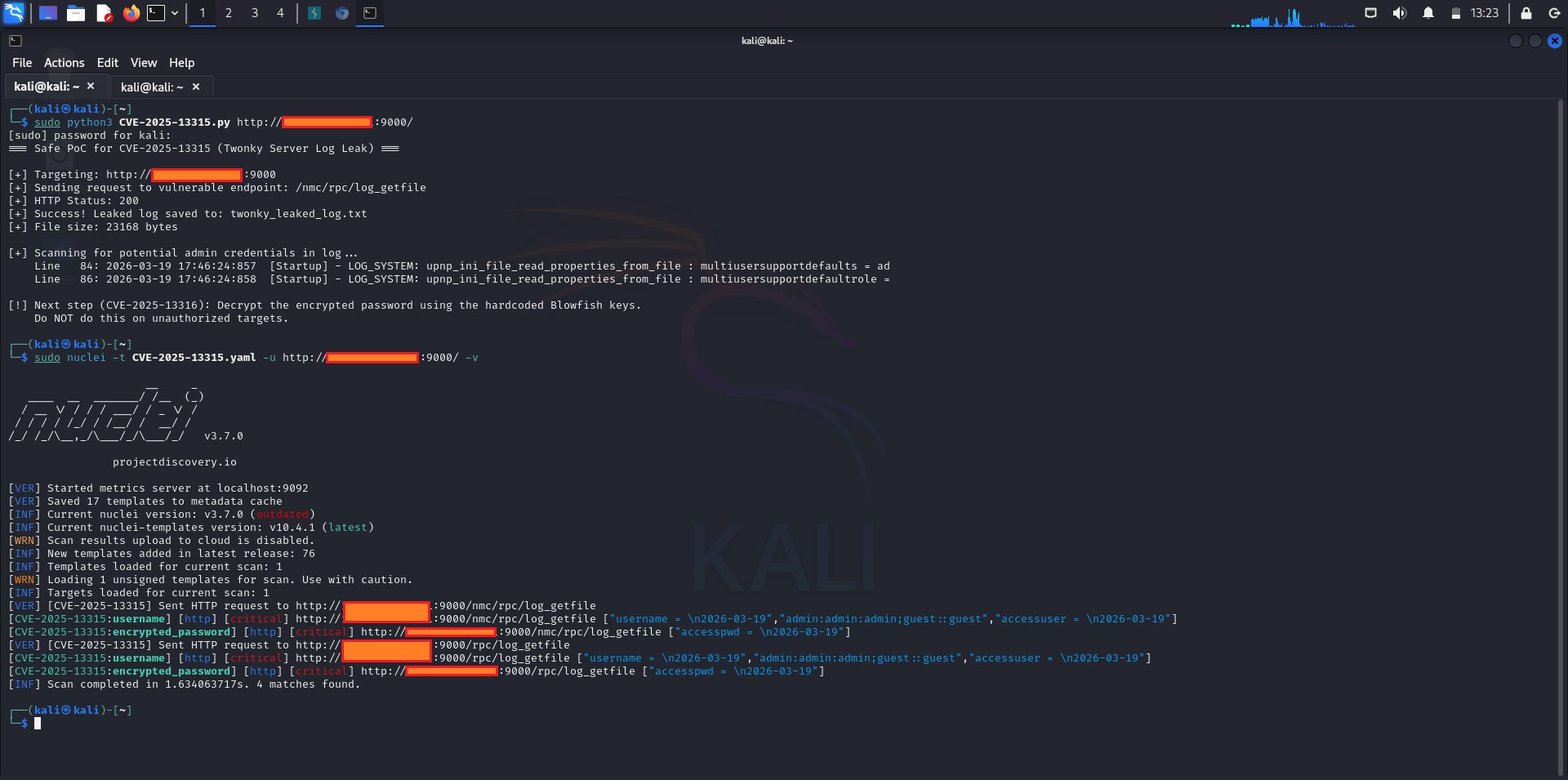
Task: Open the Kali applications menu
Action: [13, 13]
